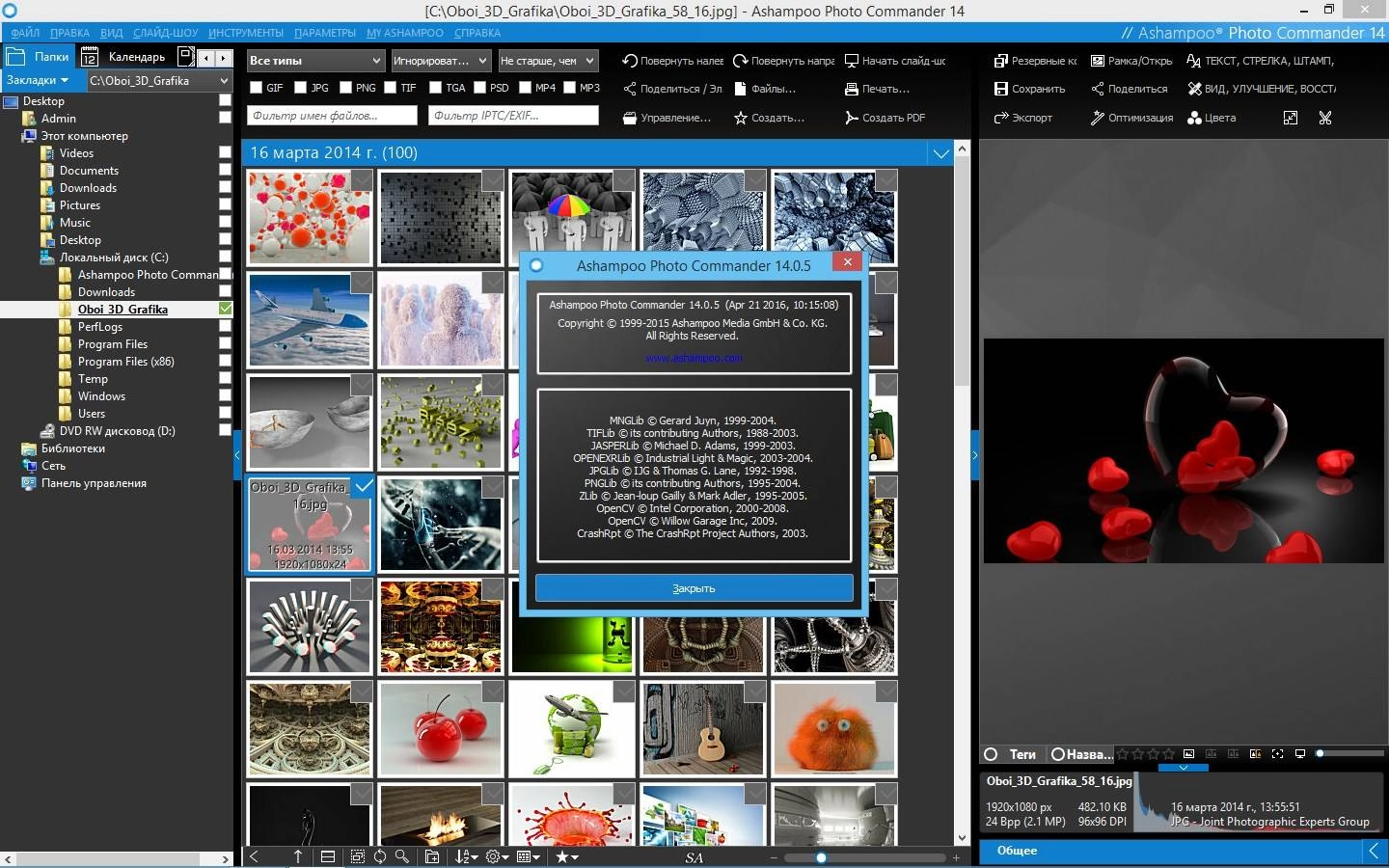
Task: Toggle the PNG filter checkbox
Action: coord(345,88)
